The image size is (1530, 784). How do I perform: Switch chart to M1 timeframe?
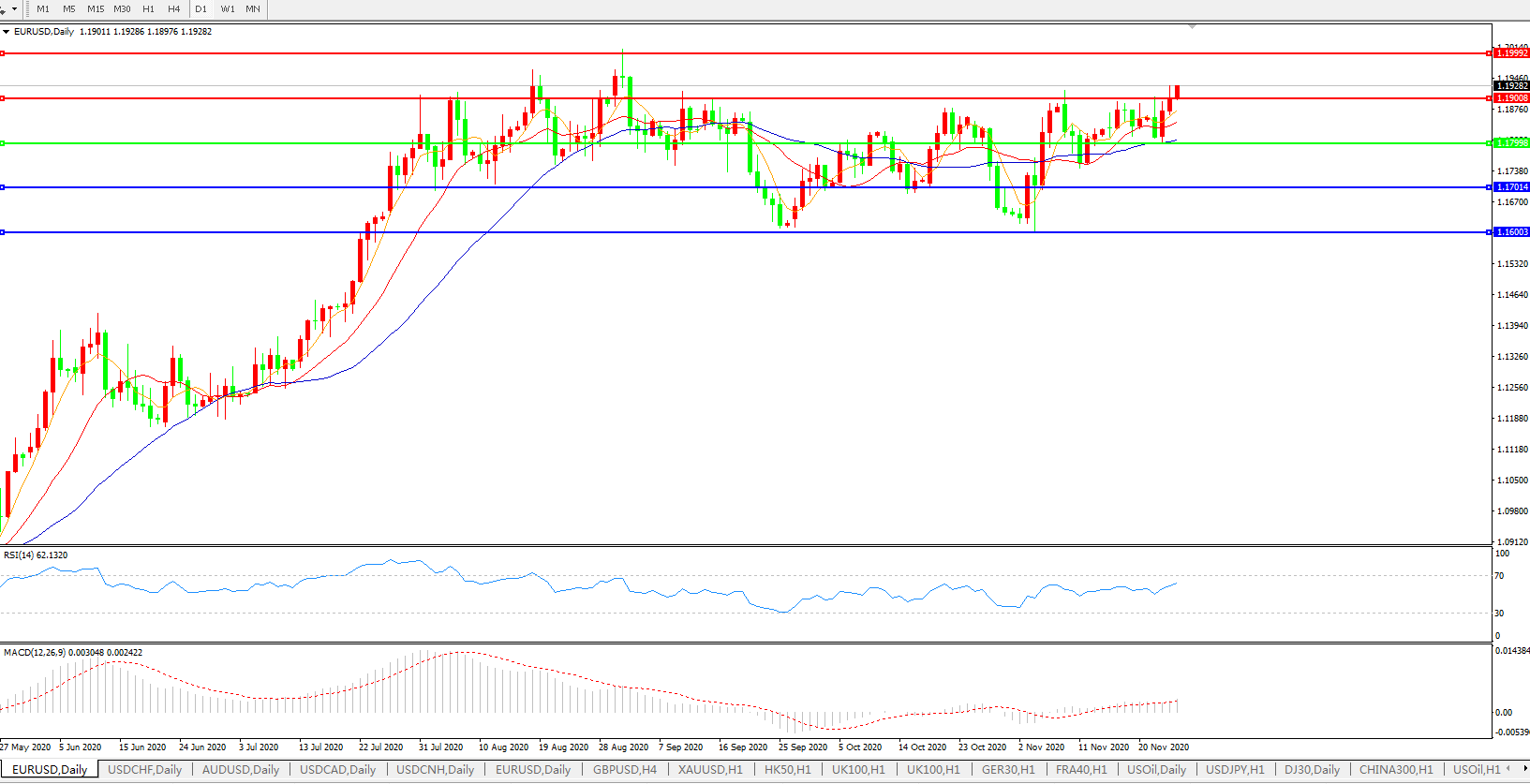[43, 9]
